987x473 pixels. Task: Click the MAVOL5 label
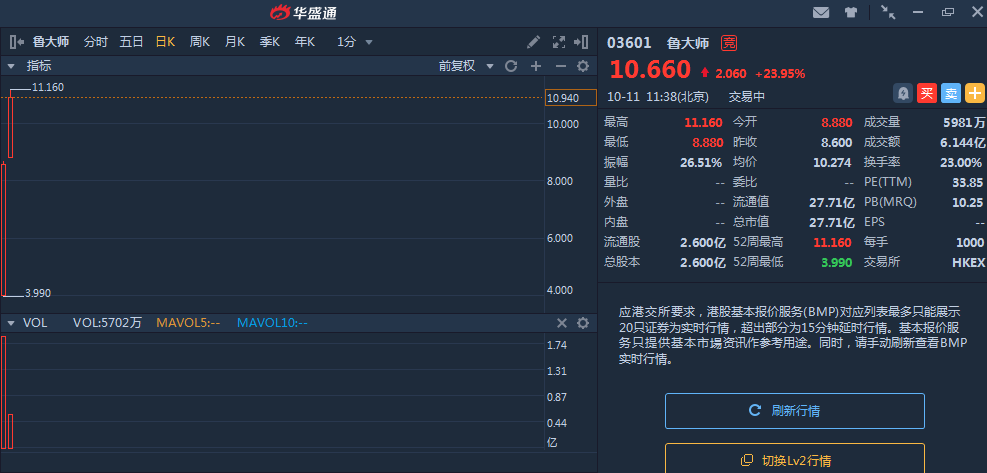[188, 323]
